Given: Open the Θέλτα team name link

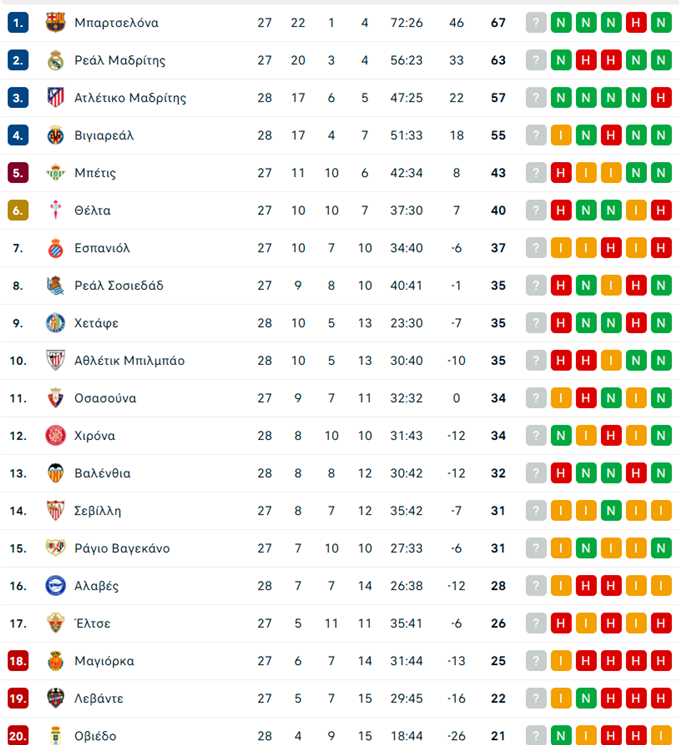Looking at the screenshot, I should pyautogui.click(x=92, y=211).
